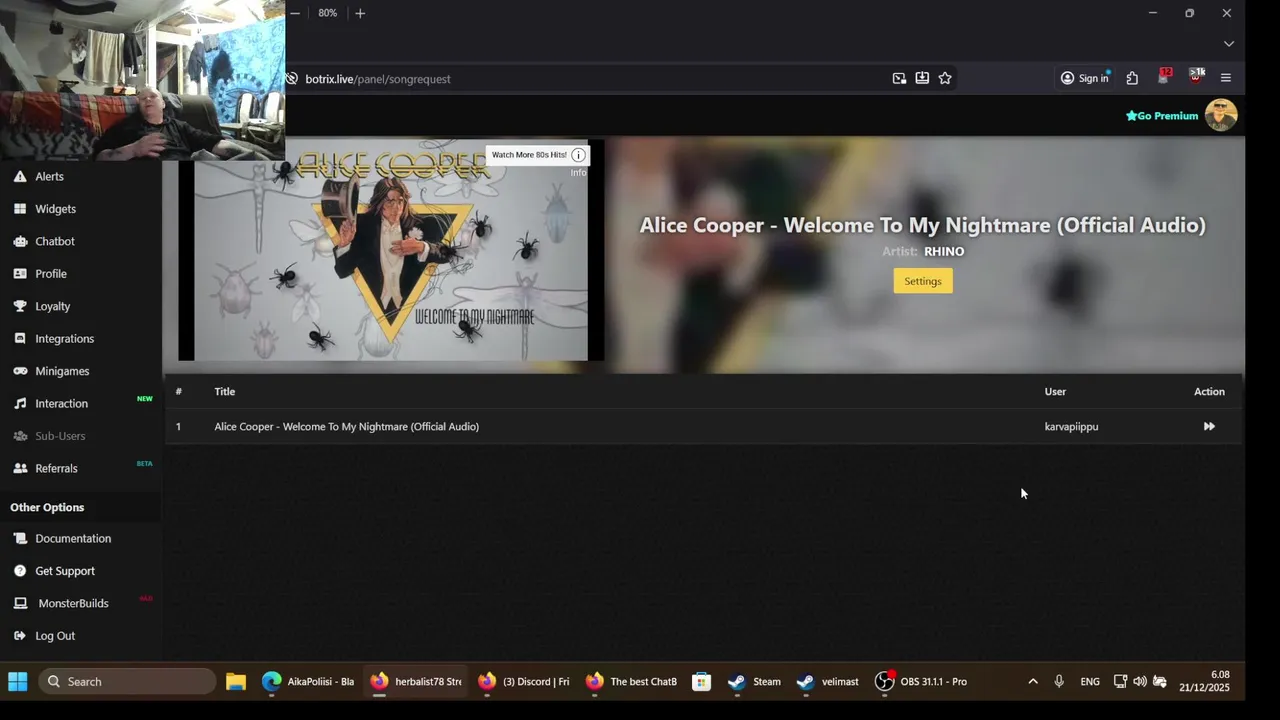Open clock and date 21/12/2025
The width and height of the screenshot is (1280, 720).
click(1204, 681)
